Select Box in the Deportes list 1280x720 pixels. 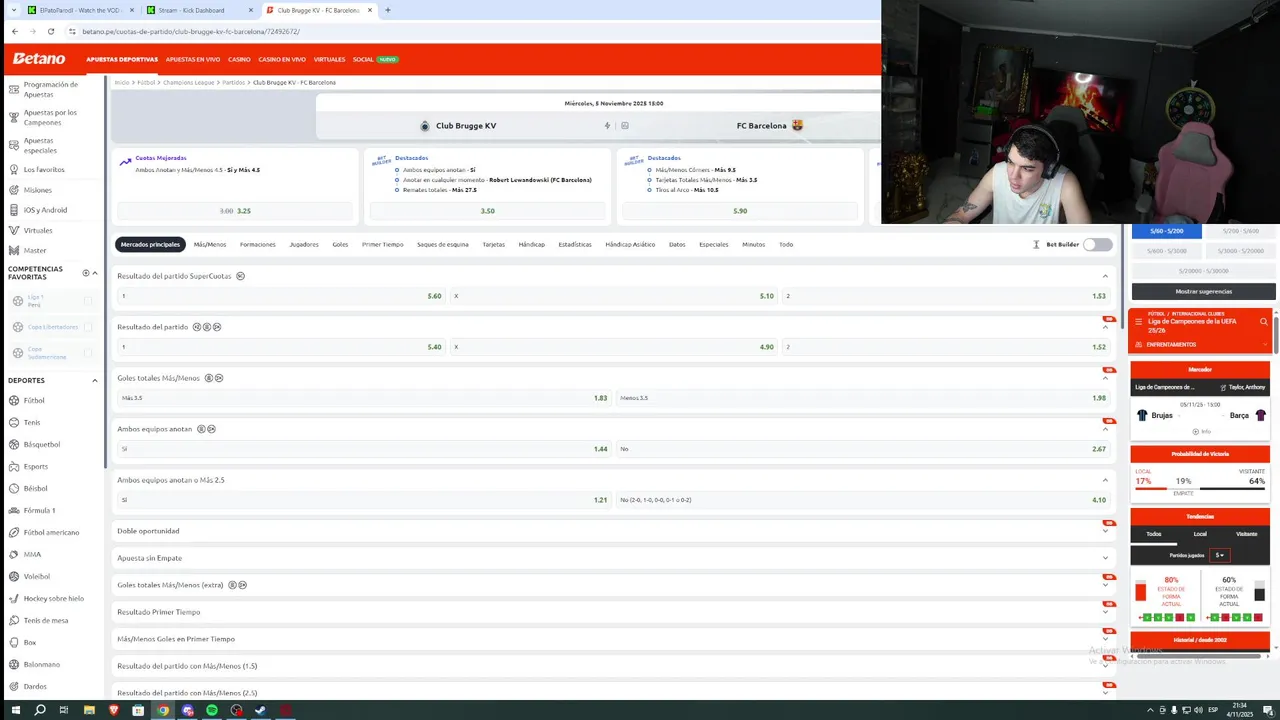point(29,642)
